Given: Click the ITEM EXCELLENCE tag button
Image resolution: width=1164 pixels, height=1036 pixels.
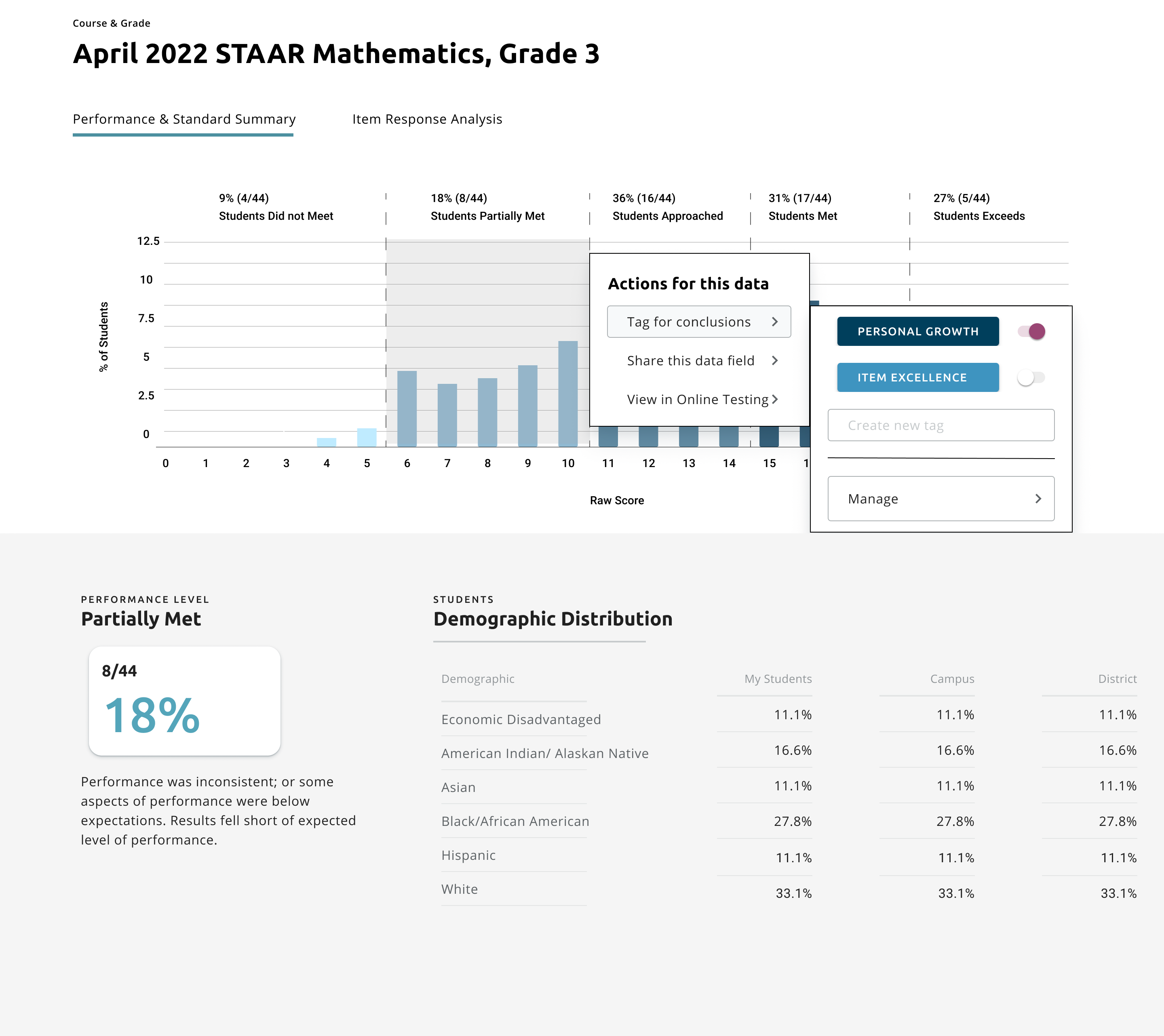Looking at the screenshot, I should tap(917, 377).
